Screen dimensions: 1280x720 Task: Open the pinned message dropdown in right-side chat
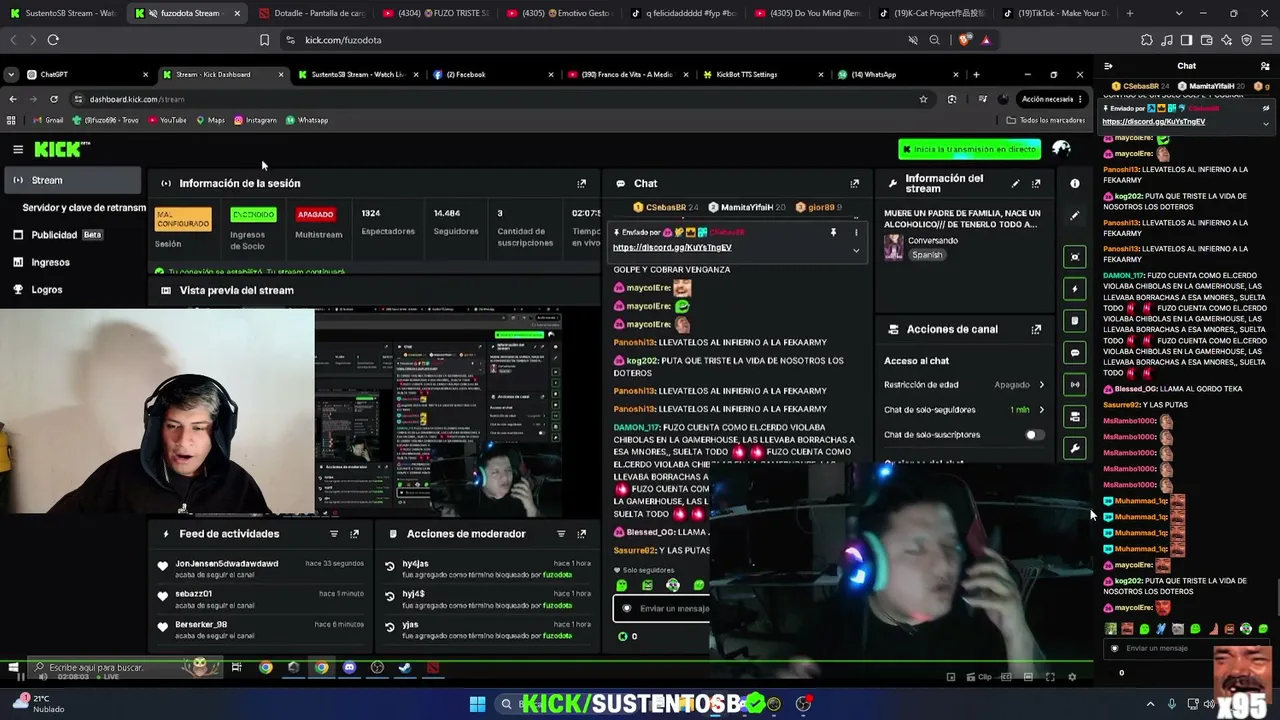1266,124
